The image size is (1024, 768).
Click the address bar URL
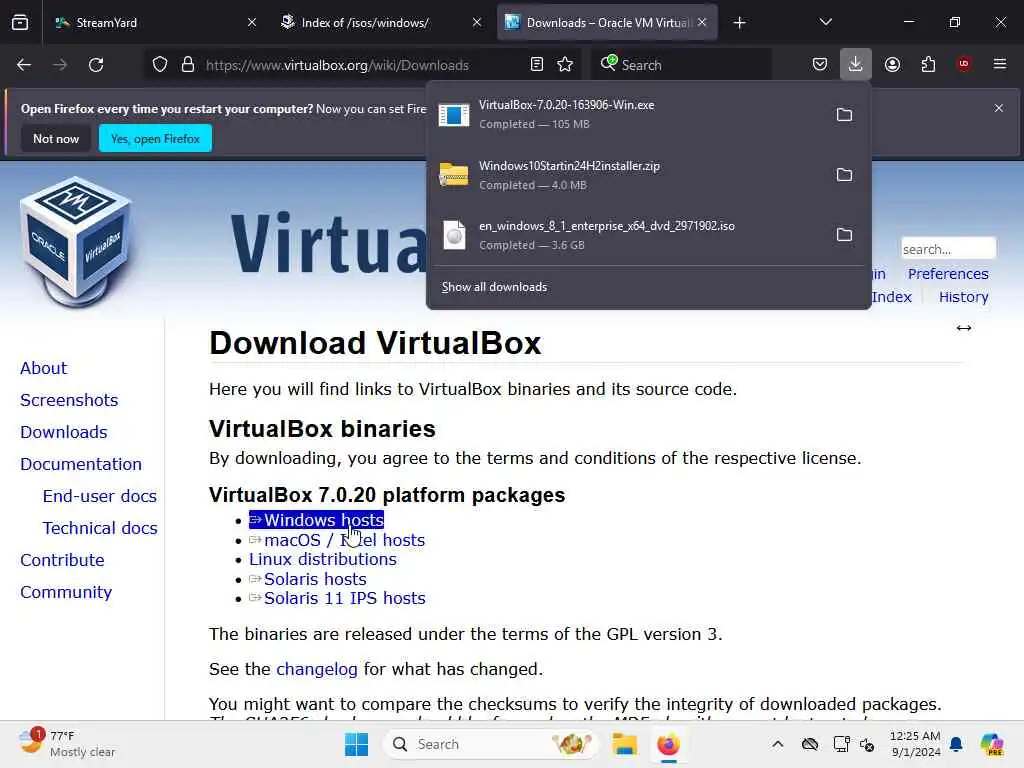tap(337, 65)
